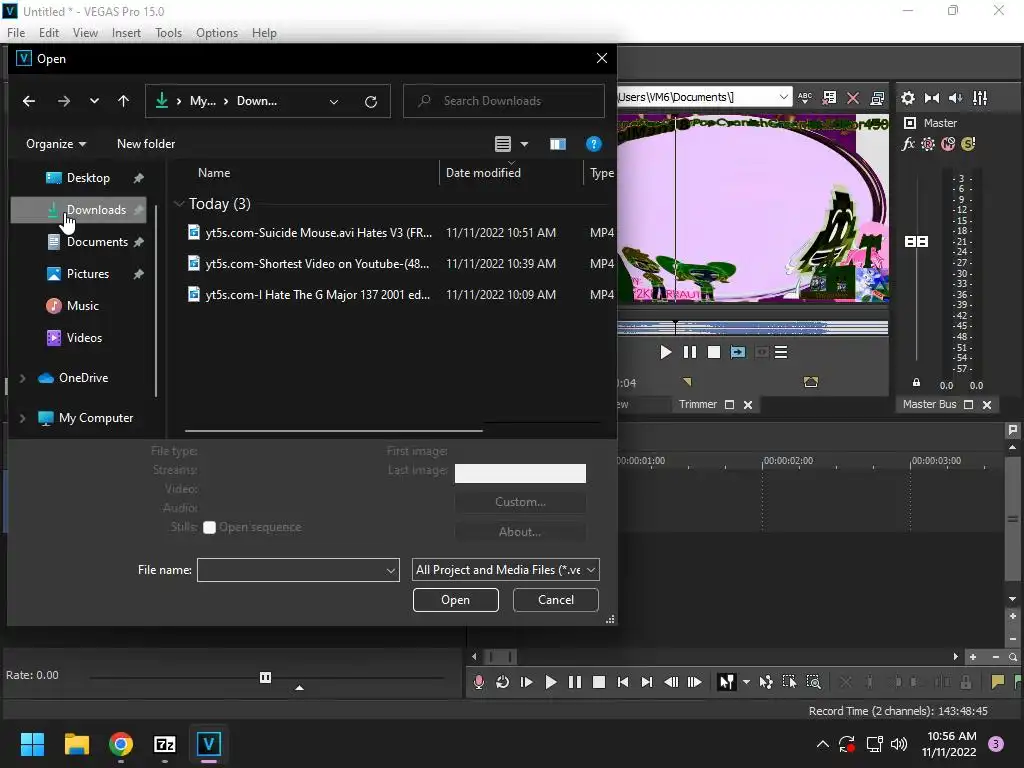Click the Trimmer ABC sort icon
This screenshot has width=1024, height=768.
coord(805,98)
